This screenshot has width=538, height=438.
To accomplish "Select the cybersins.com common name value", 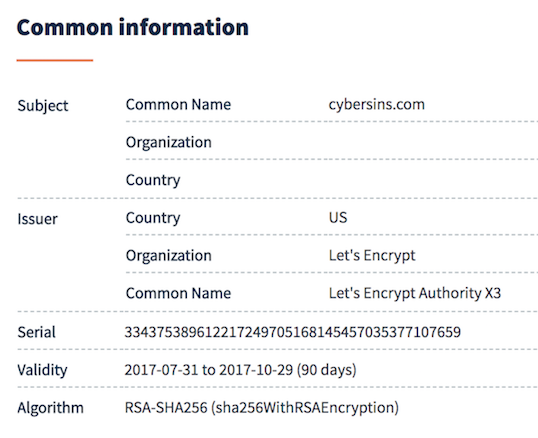I will point(376,105).
